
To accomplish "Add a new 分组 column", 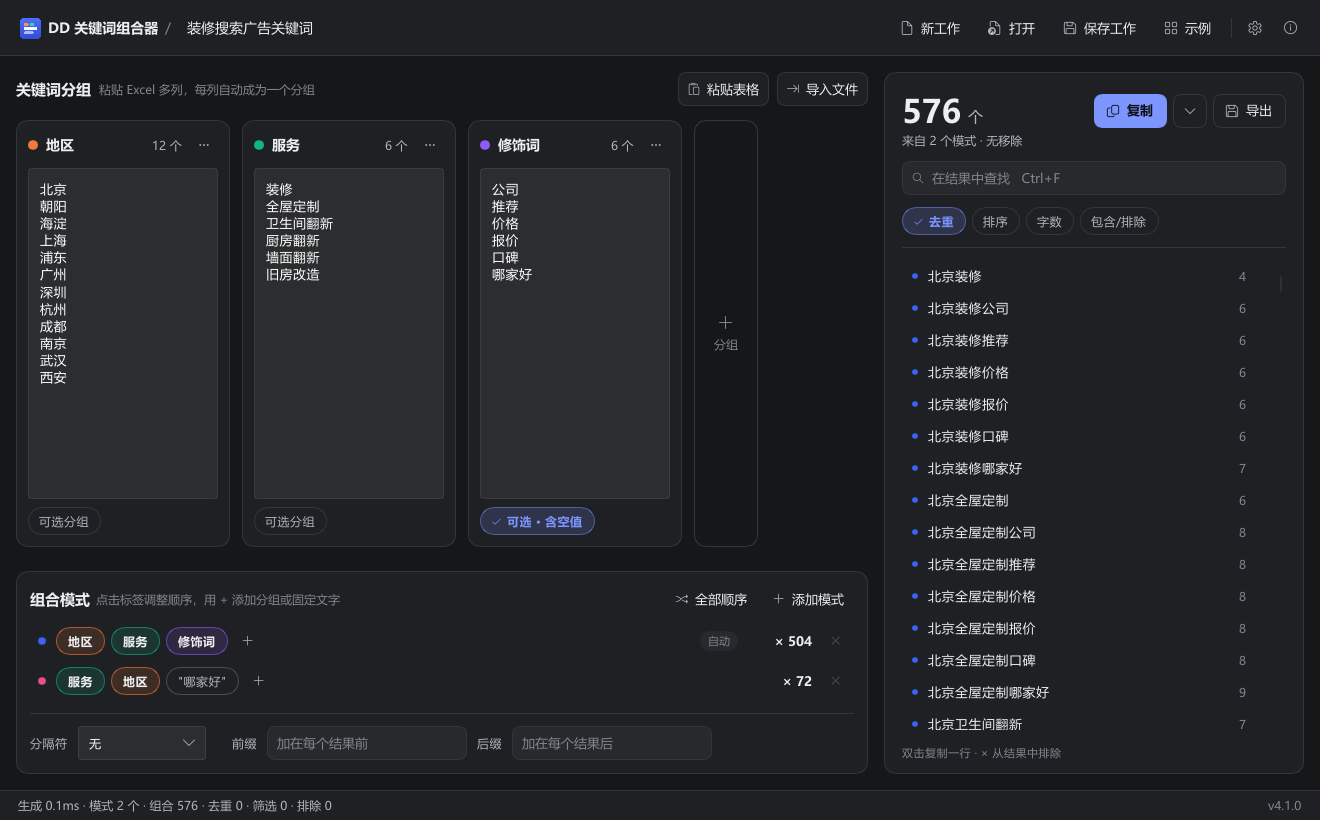I will (x=726, y=334).
